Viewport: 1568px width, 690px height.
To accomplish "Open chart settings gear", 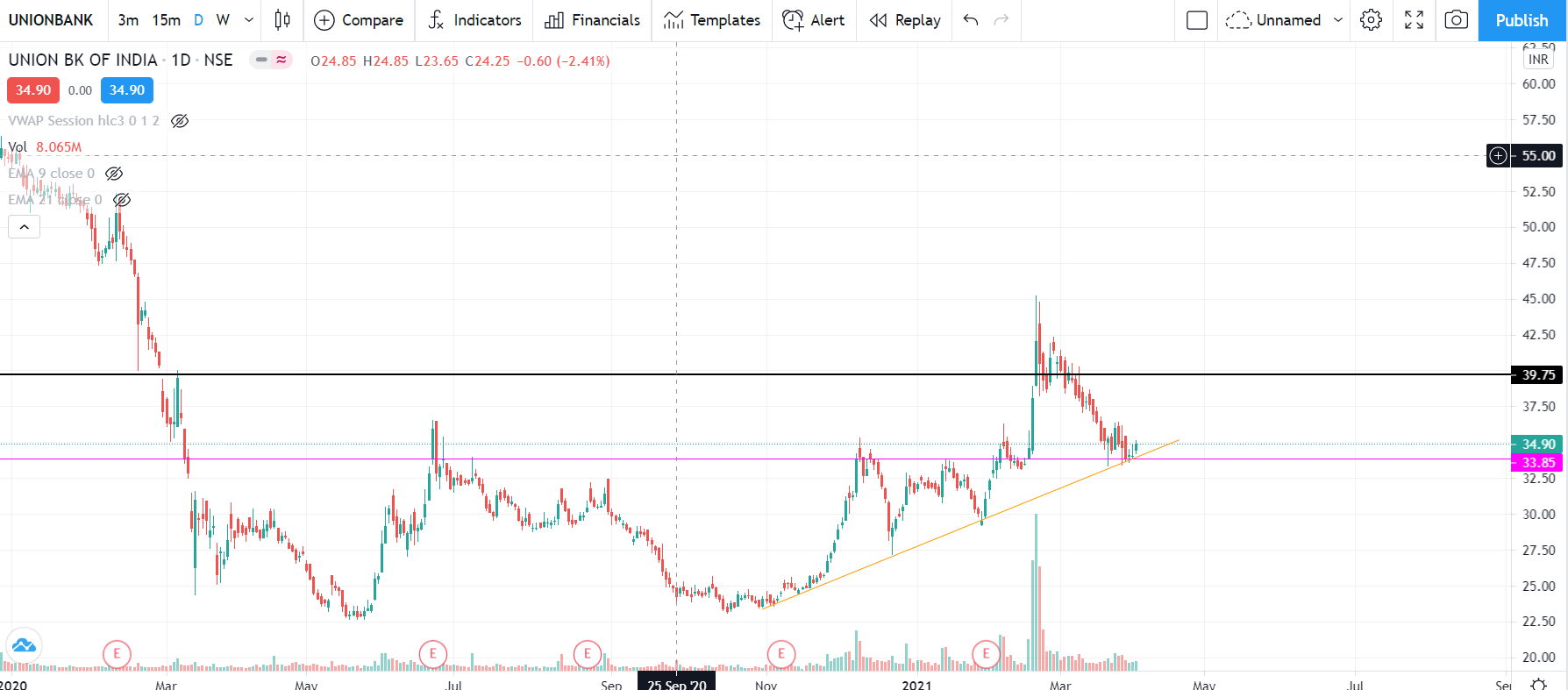I will tap(1372, 20).
